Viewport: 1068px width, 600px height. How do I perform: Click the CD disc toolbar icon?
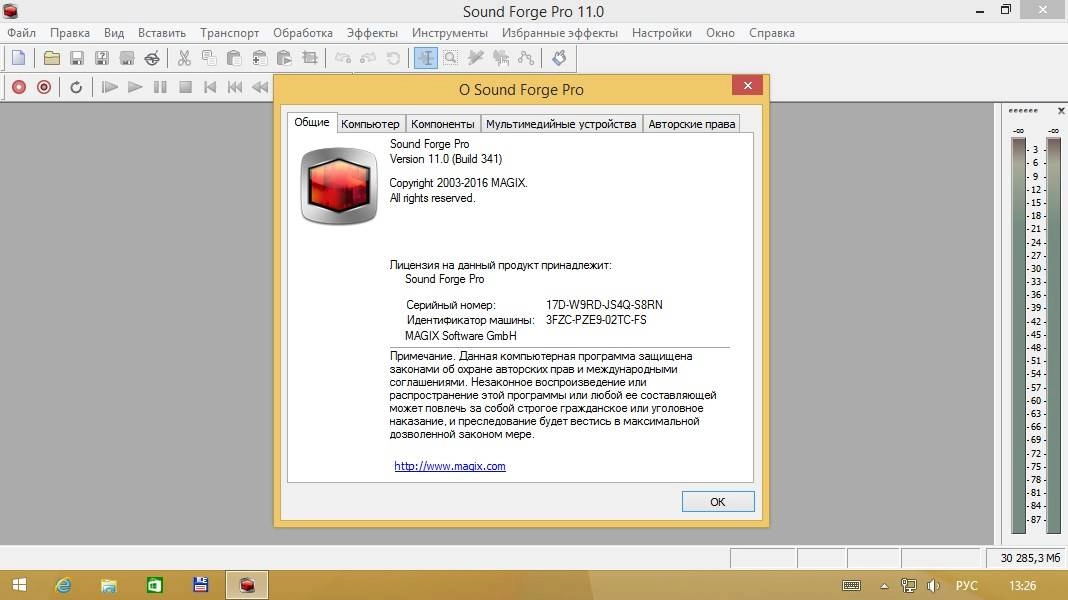click(x=152, y=58)
